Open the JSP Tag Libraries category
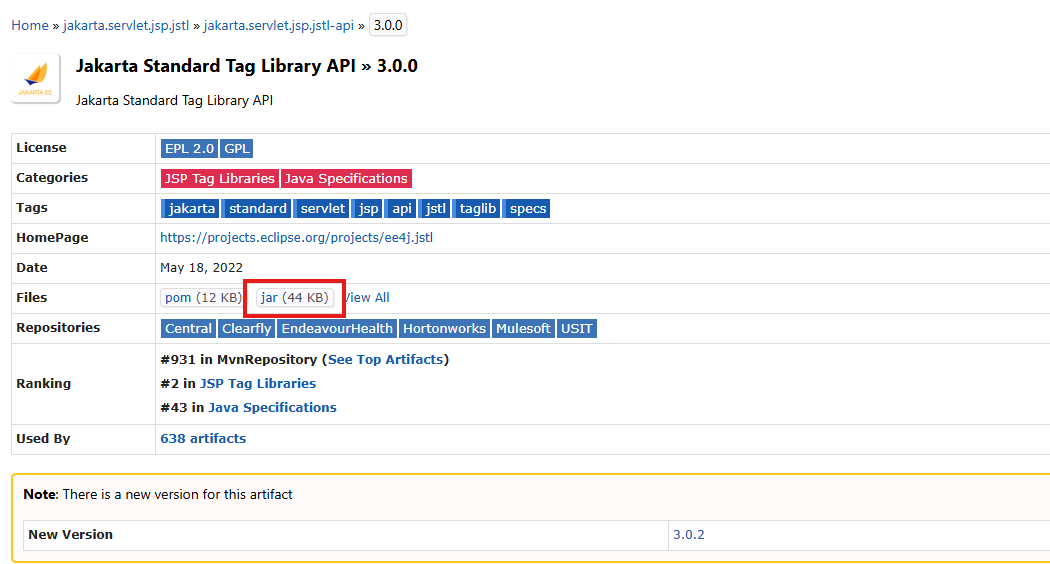 (x=220, y=179)
